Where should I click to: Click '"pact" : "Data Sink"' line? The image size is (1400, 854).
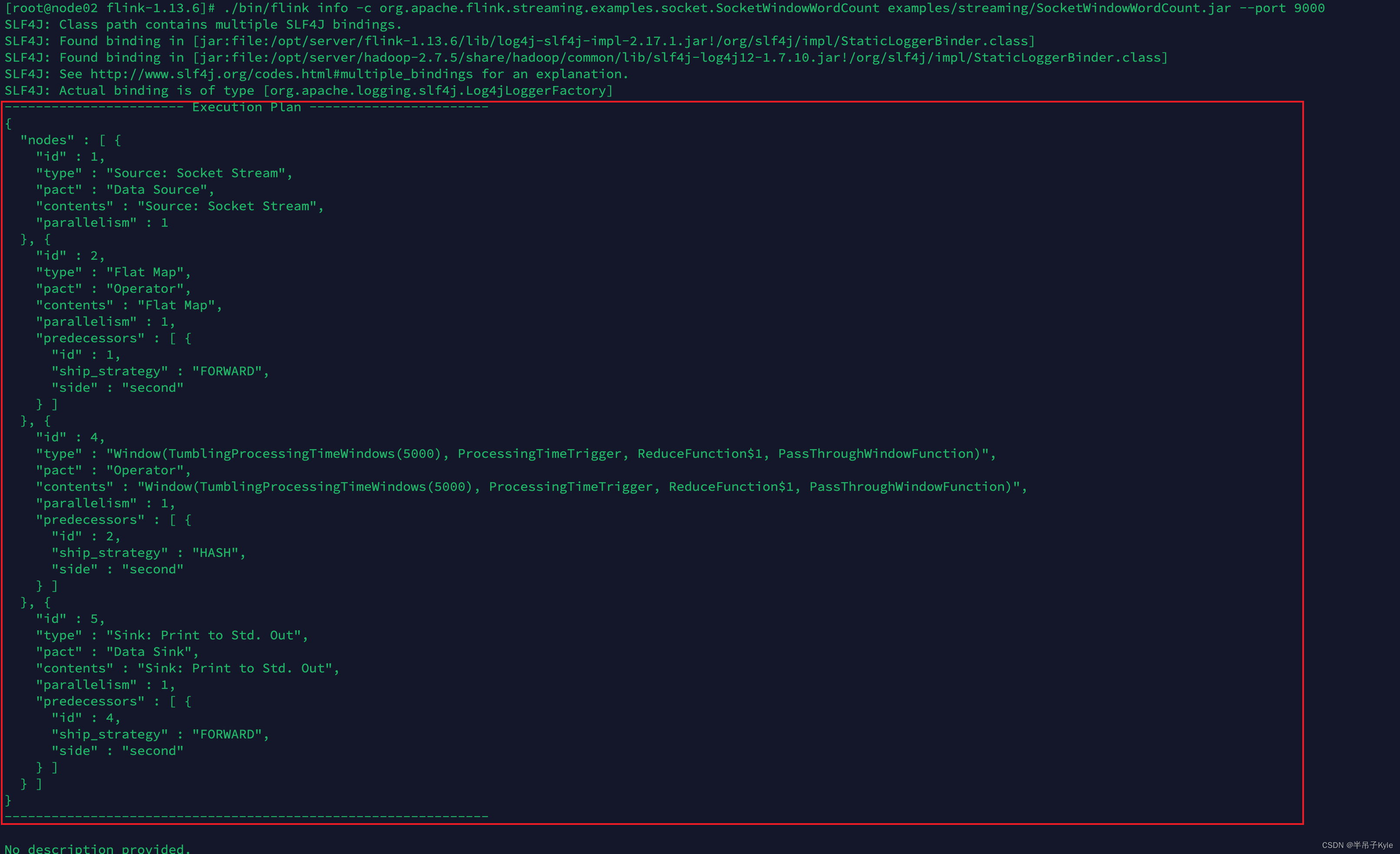118,652
